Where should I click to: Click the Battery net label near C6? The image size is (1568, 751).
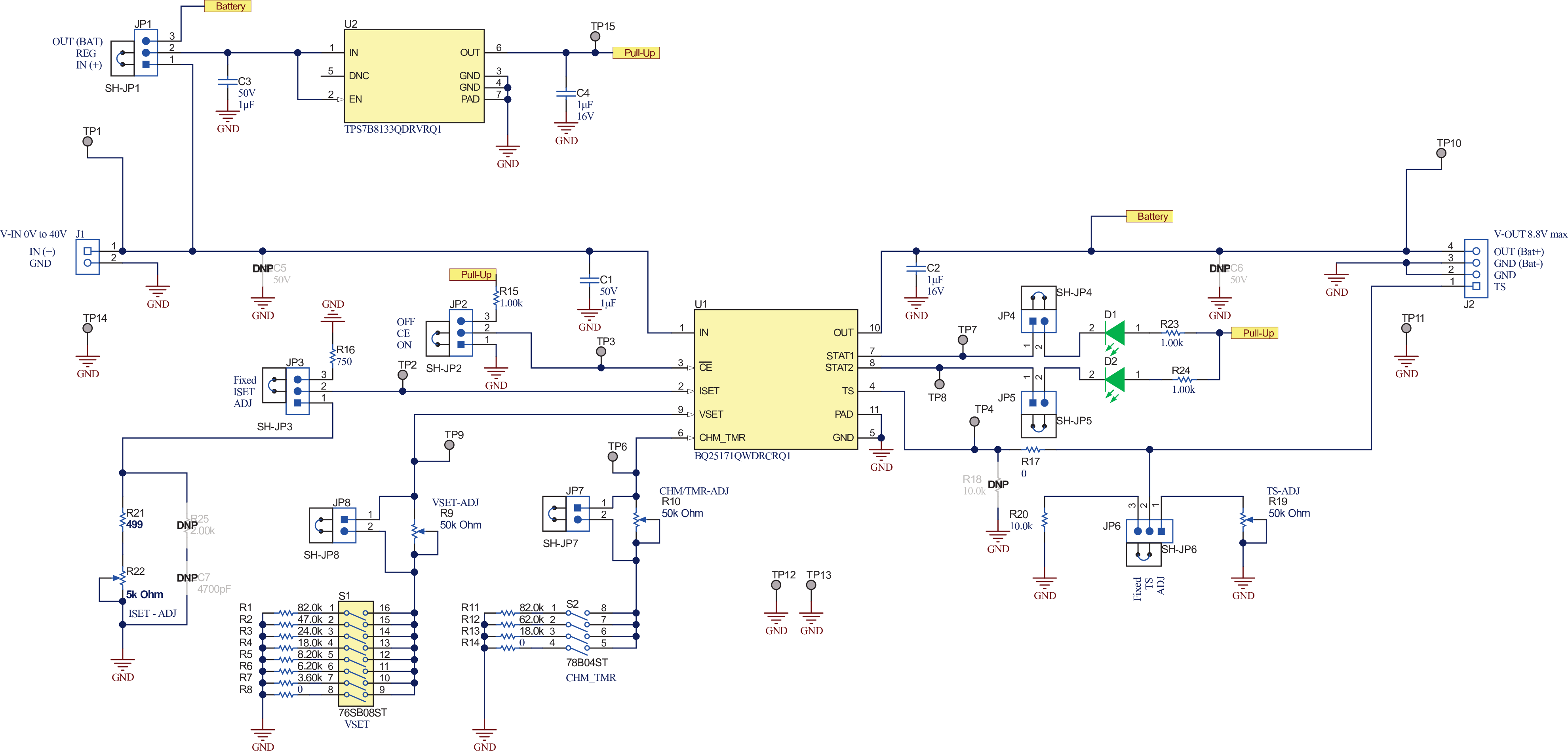tap(1149, 216)
